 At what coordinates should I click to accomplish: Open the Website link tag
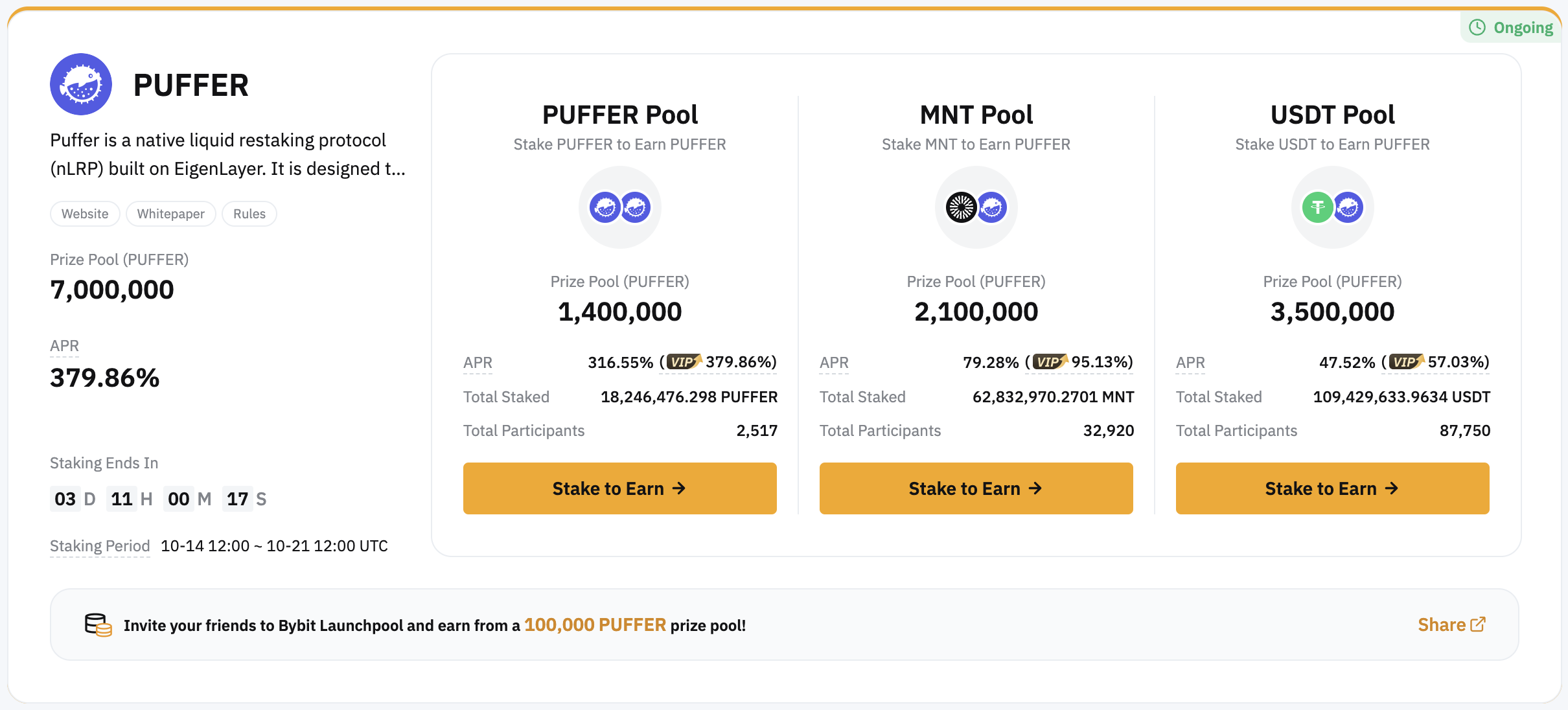pyautogui.click(x=85, y=214)
